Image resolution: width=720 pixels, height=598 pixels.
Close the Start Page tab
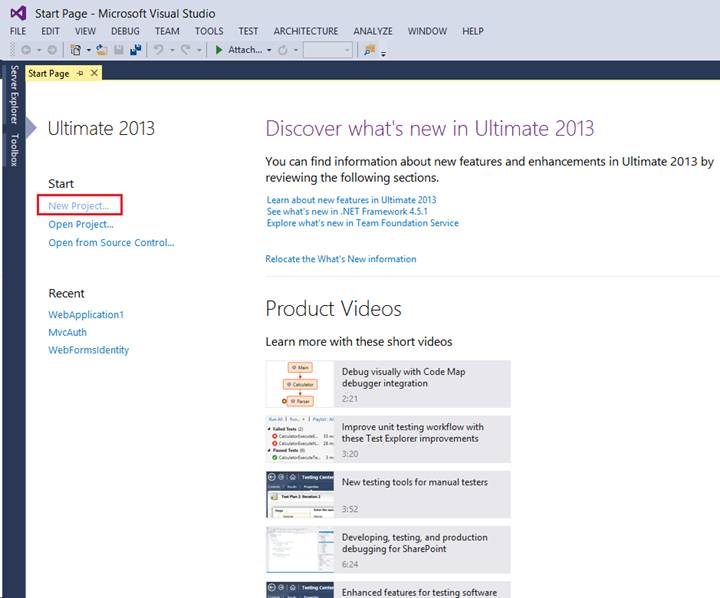point(95,73)
